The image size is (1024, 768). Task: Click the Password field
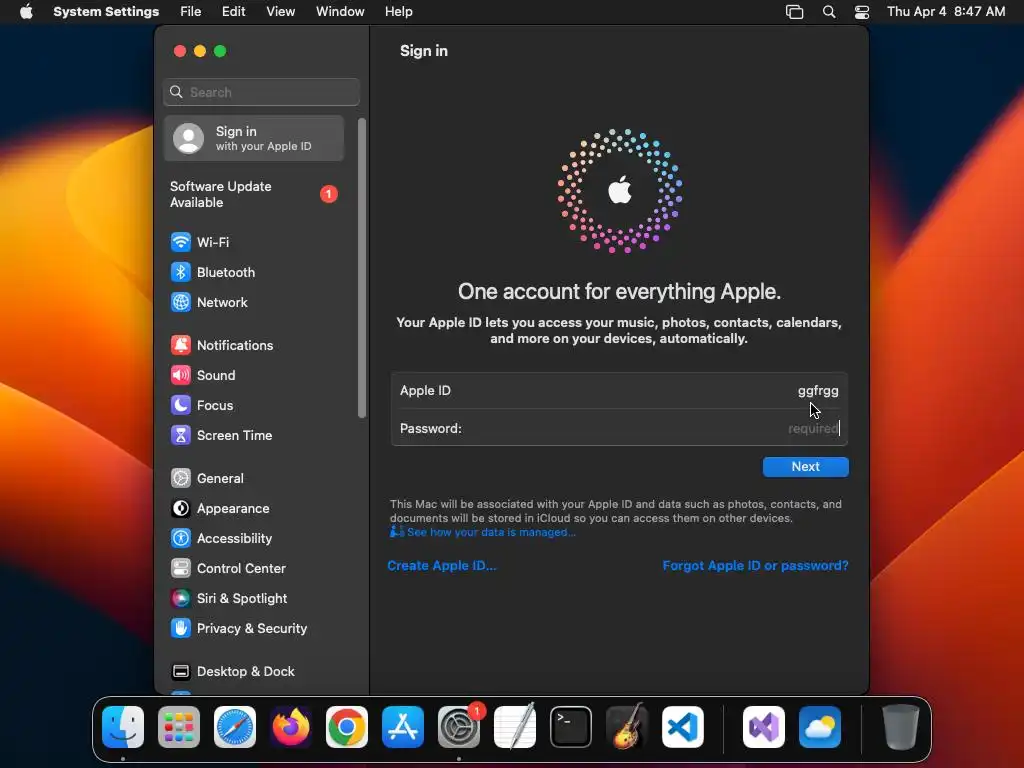619,428
